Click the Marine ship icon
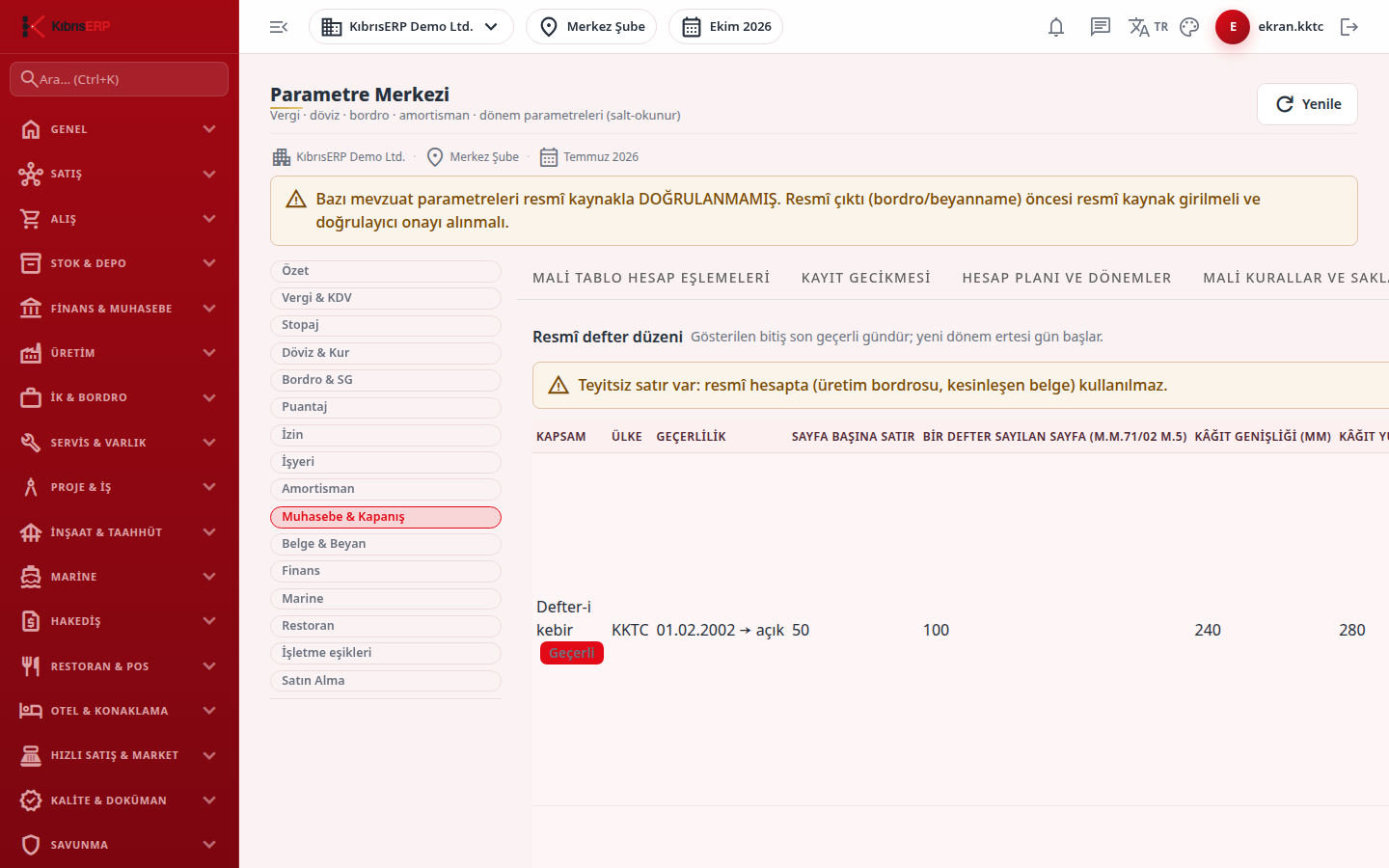This screenshot has width=1389, height=868. tap(31, 577)
